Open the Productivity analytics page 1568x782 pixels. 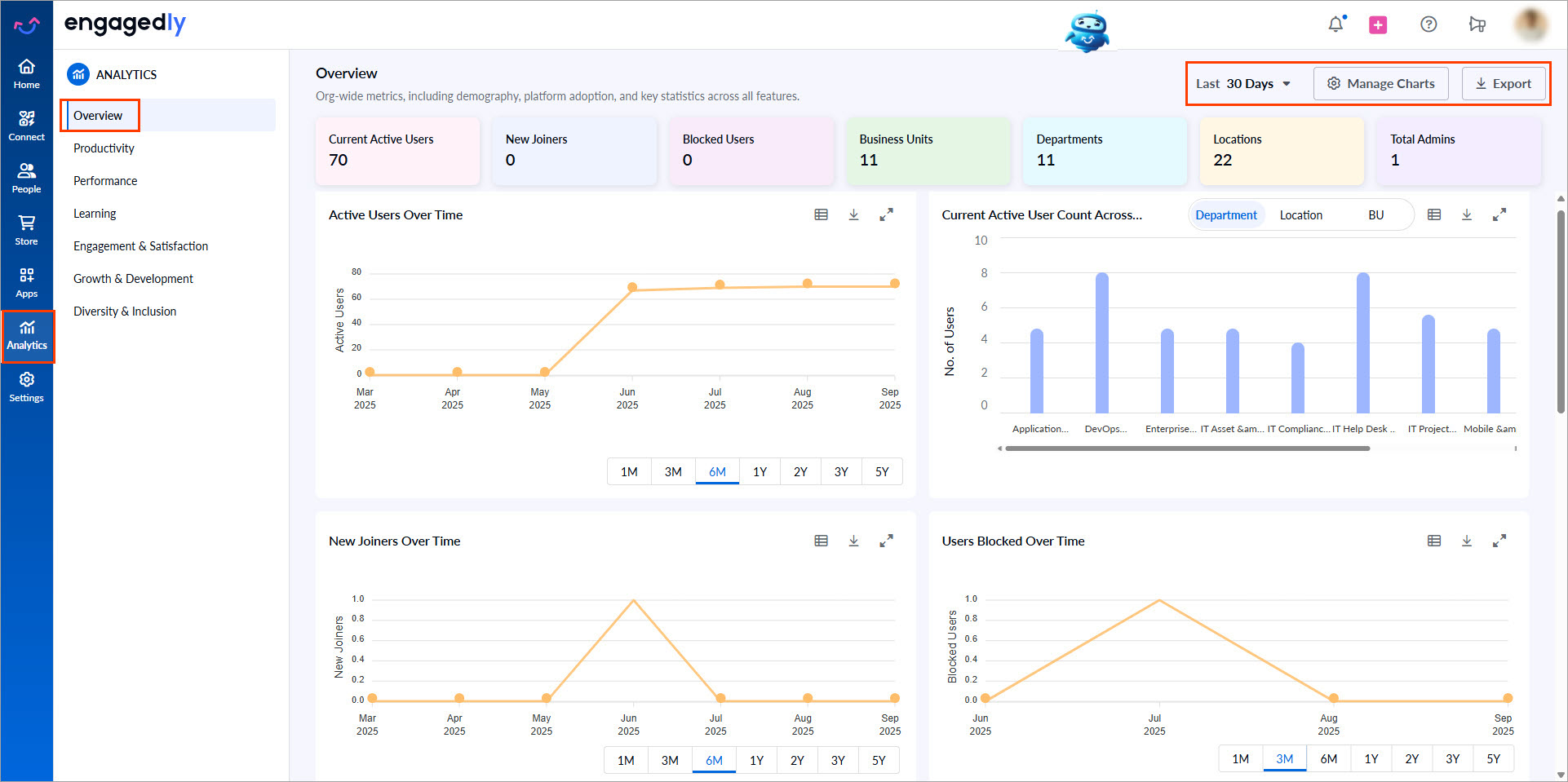click(104, 148)
